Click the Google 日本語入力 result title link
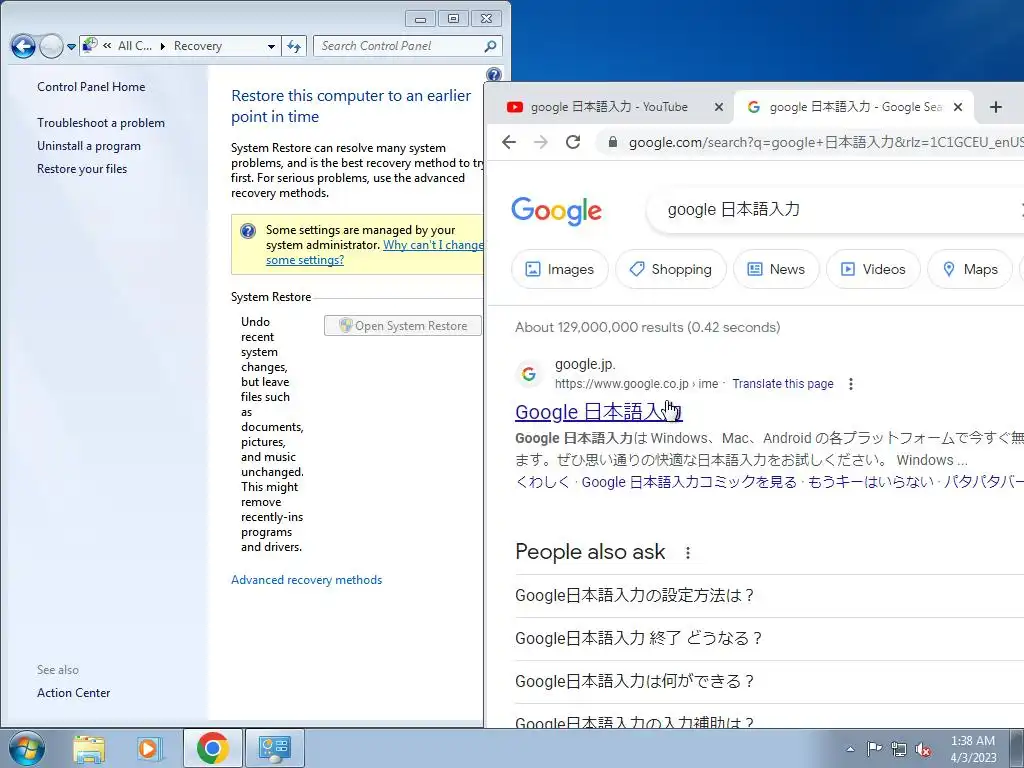1024x768 pixels. click(x=598, y=412)
